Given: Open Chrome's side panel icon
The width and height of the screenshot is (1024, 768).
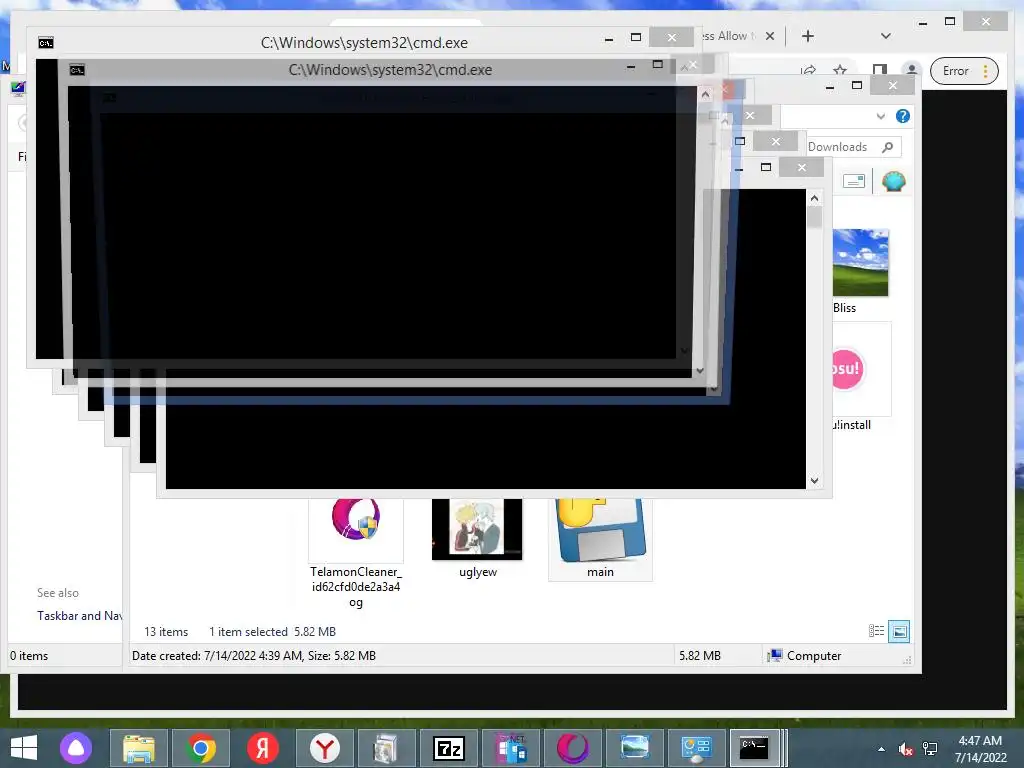Looking at the screenshot, I should [880, 70].
